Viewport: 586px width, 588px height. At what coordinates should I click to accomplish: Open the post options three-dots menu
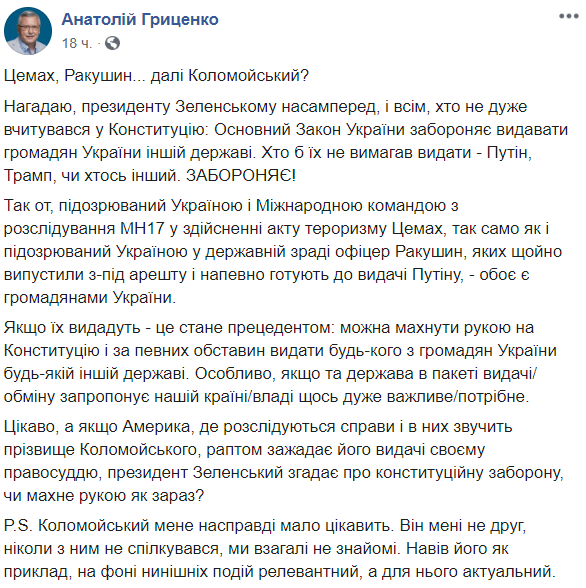(568, 16)
